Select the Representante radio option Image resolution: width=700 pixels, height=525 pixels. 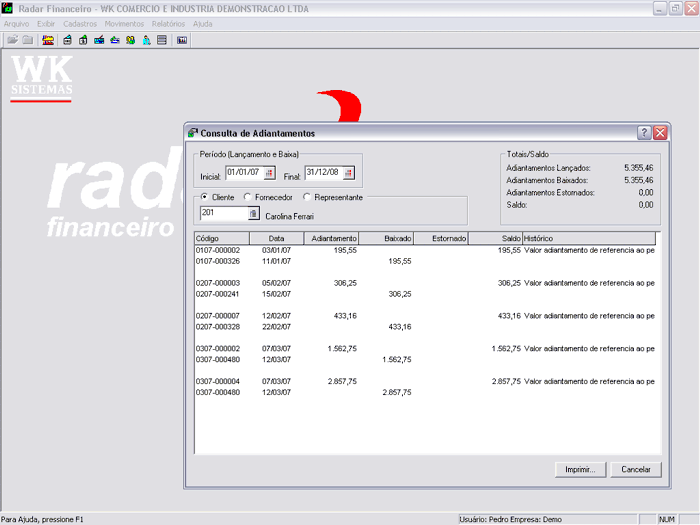click(x=307, y=197)
